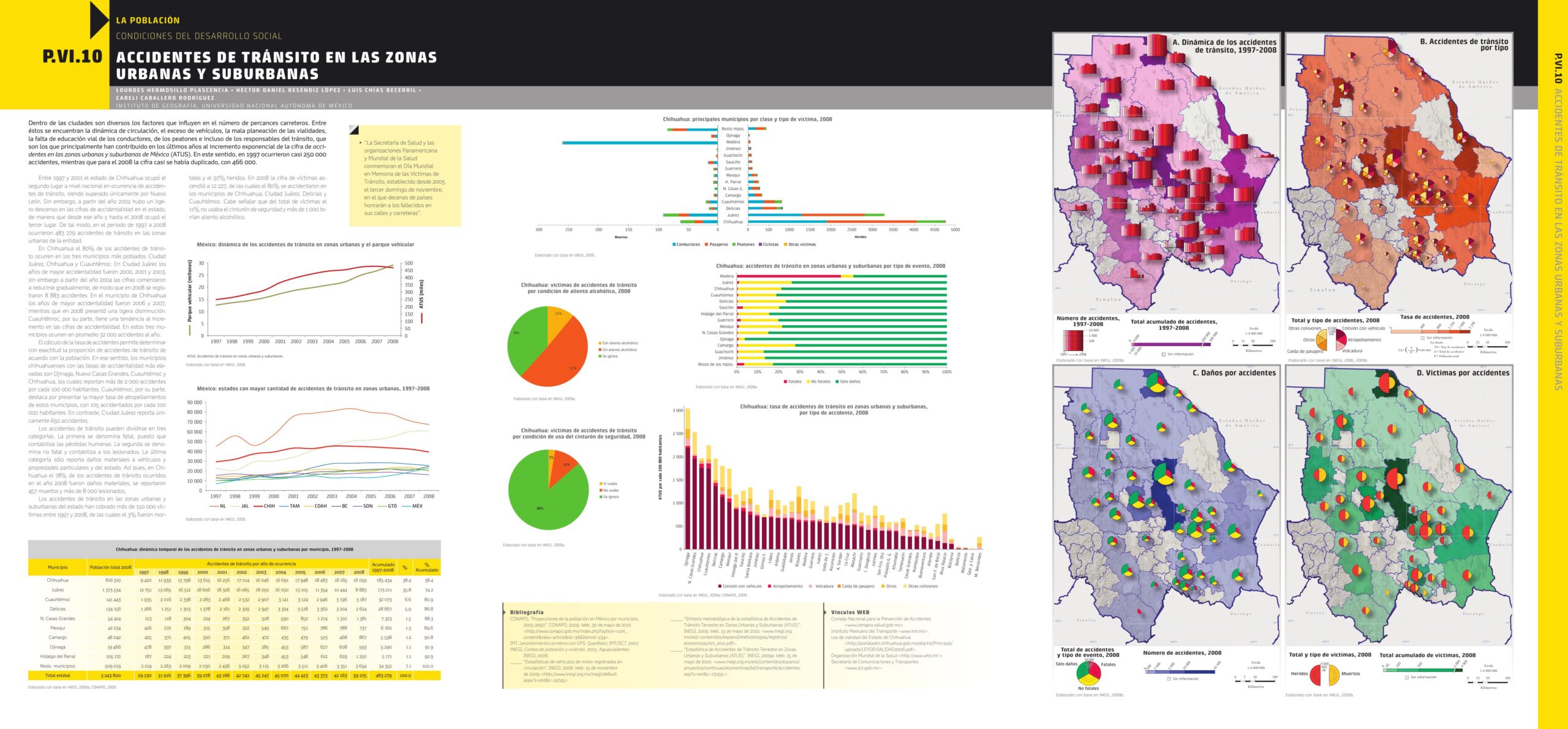Click purple Total acumulado de accidentes scale
Viewport: 1568px width, 729px height.
pos(1171,344)
